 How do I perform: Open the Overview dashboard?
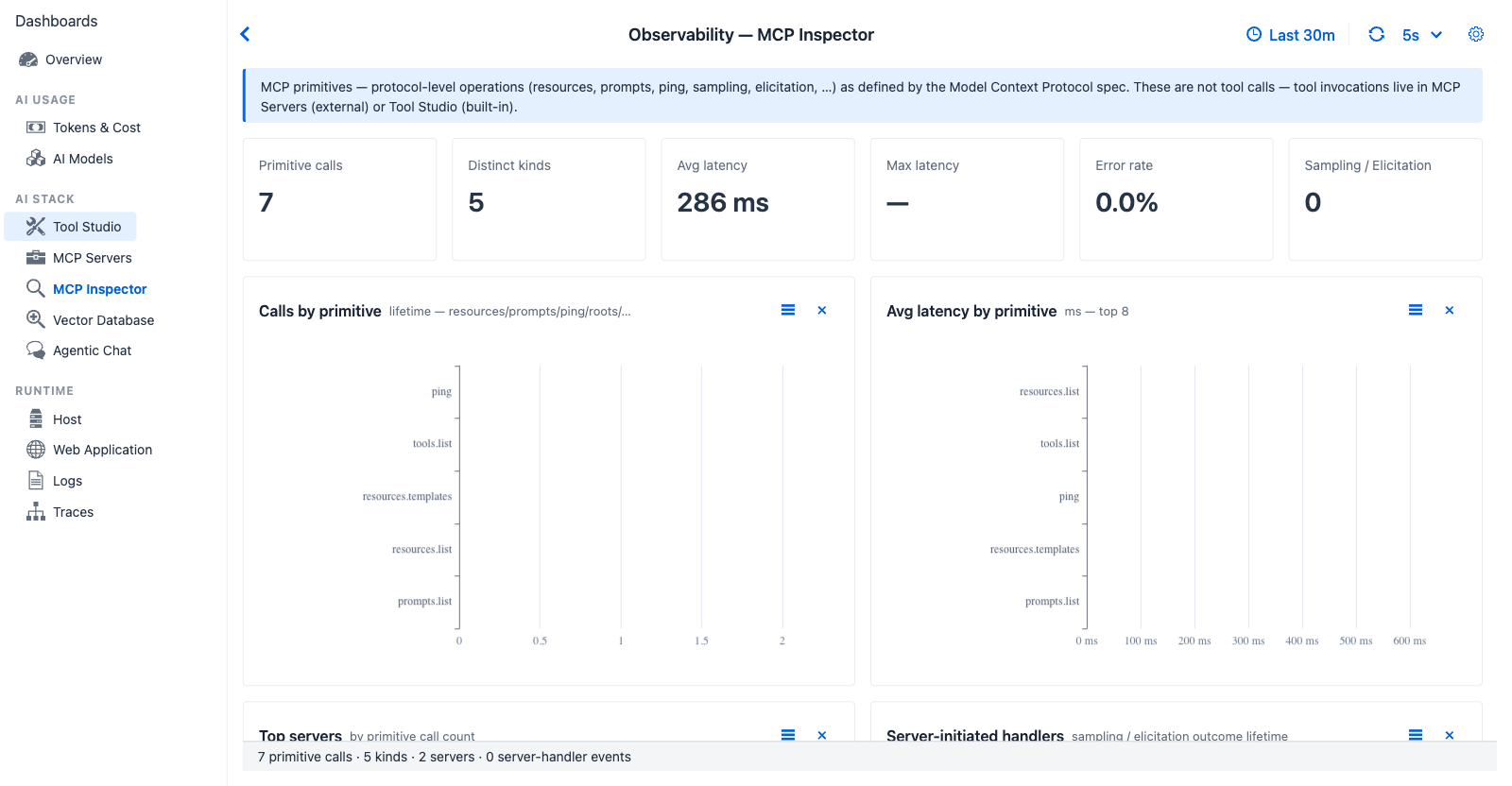[74, 60]
